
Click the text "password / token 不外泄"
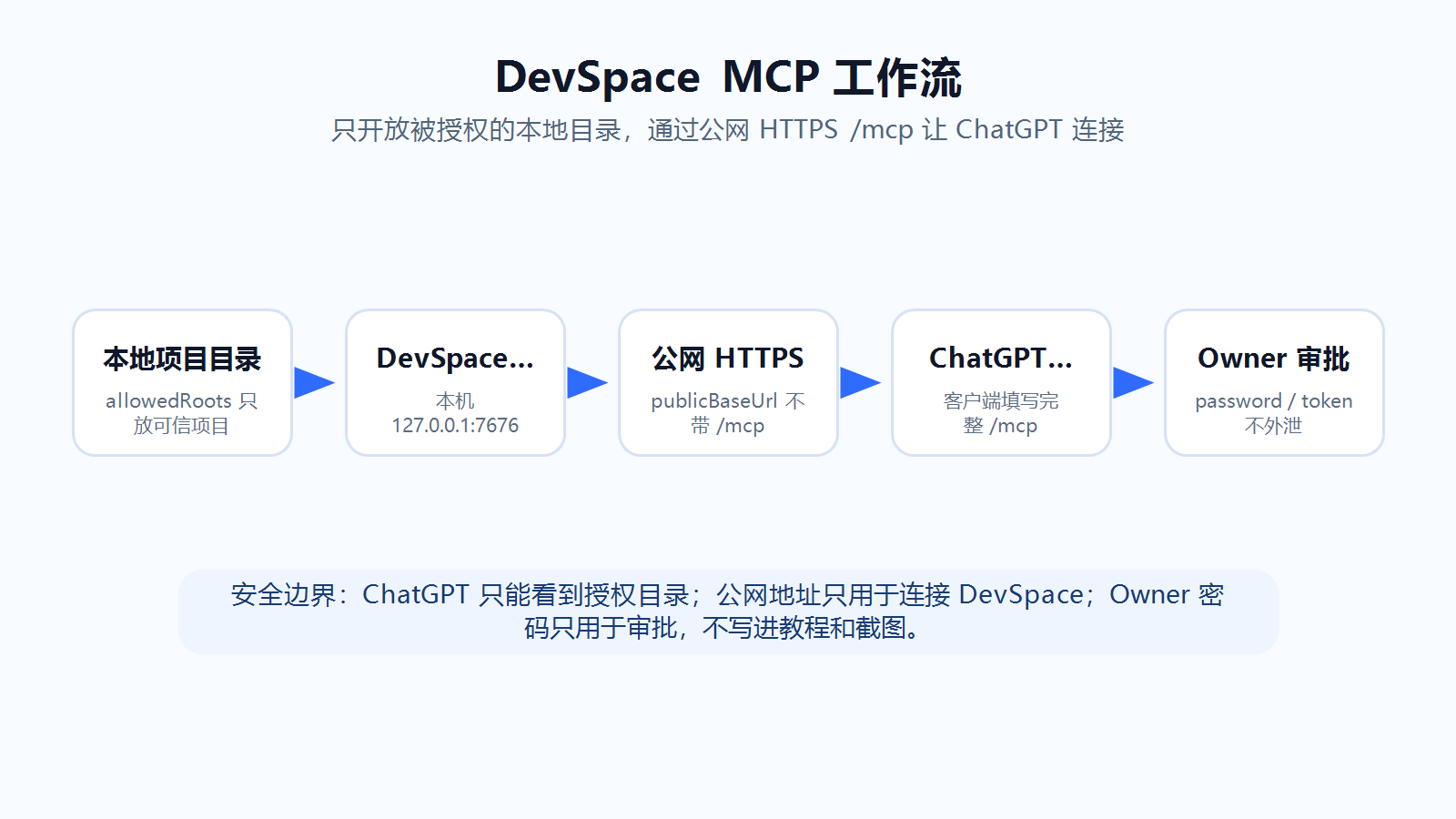tap(1274, 413)
